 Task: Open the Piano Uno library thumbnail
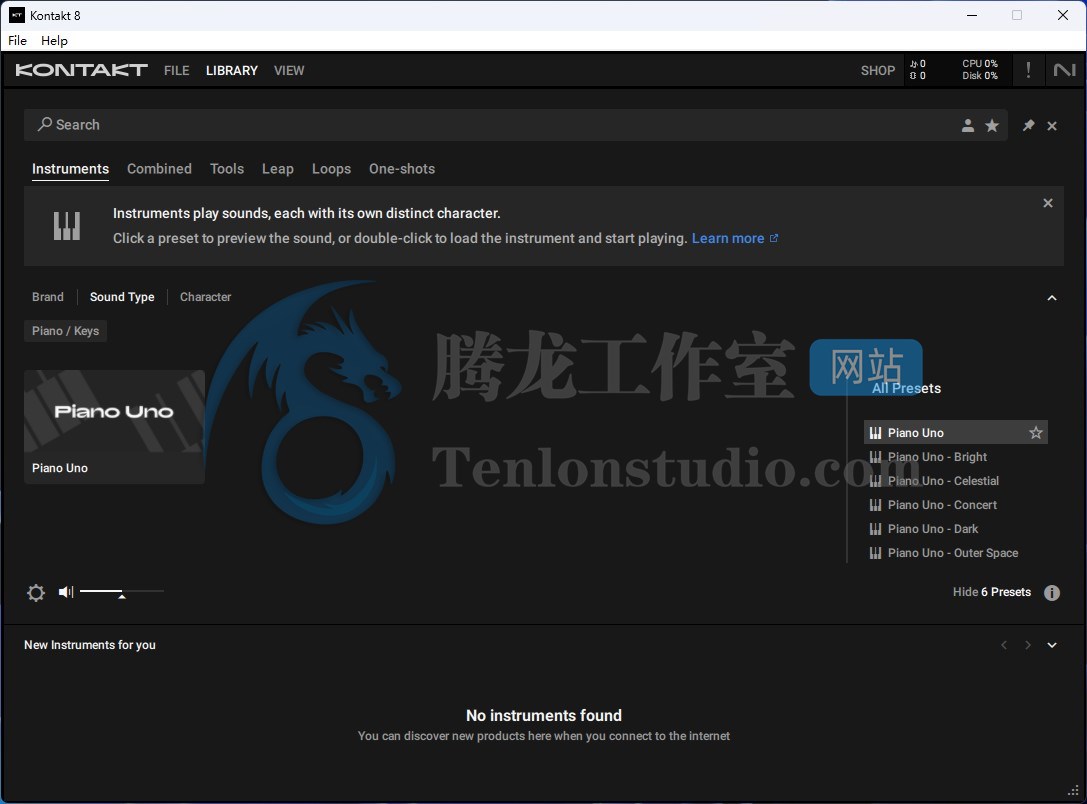pyautogui.click(x=114, y=426)
